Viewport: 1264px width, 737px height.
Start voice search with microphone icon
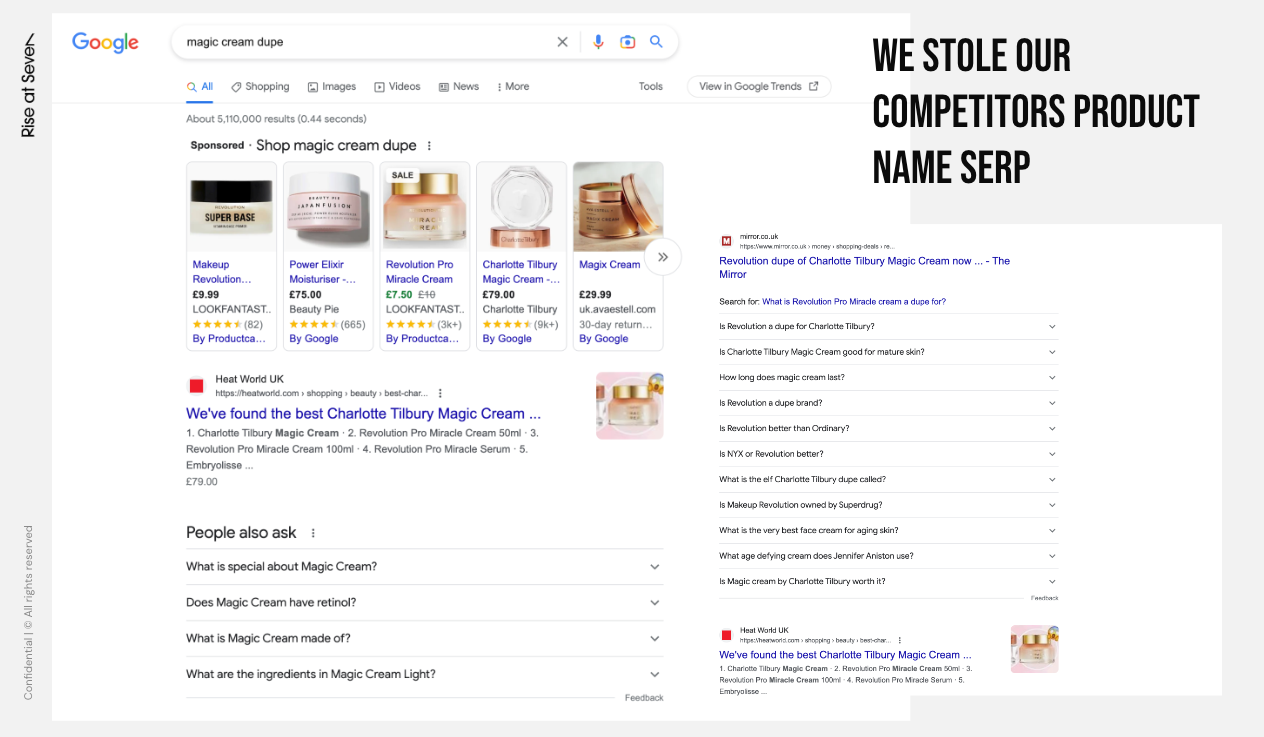pos(598,42)
